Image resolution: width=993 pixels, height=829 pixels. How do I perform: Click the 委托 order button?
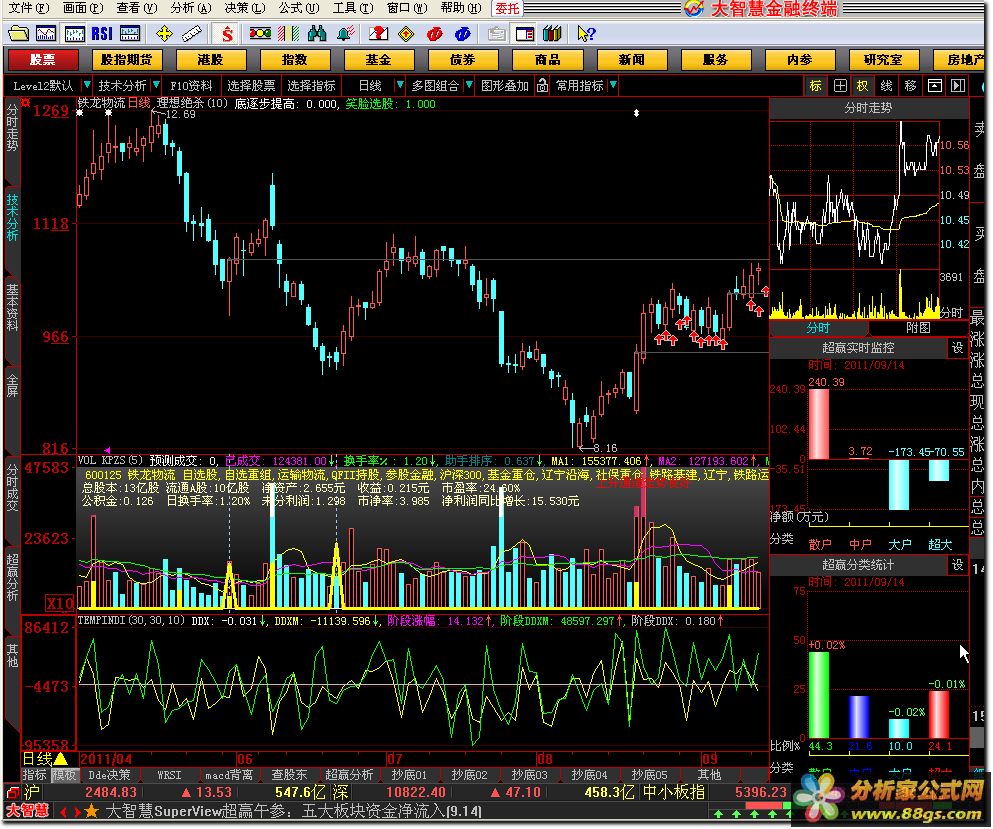(507, 8)
